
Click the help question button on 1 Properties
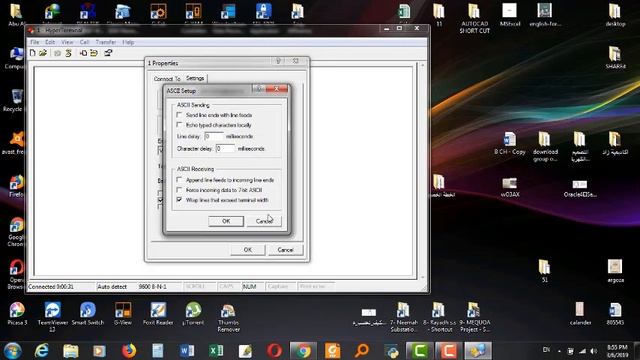279,61
